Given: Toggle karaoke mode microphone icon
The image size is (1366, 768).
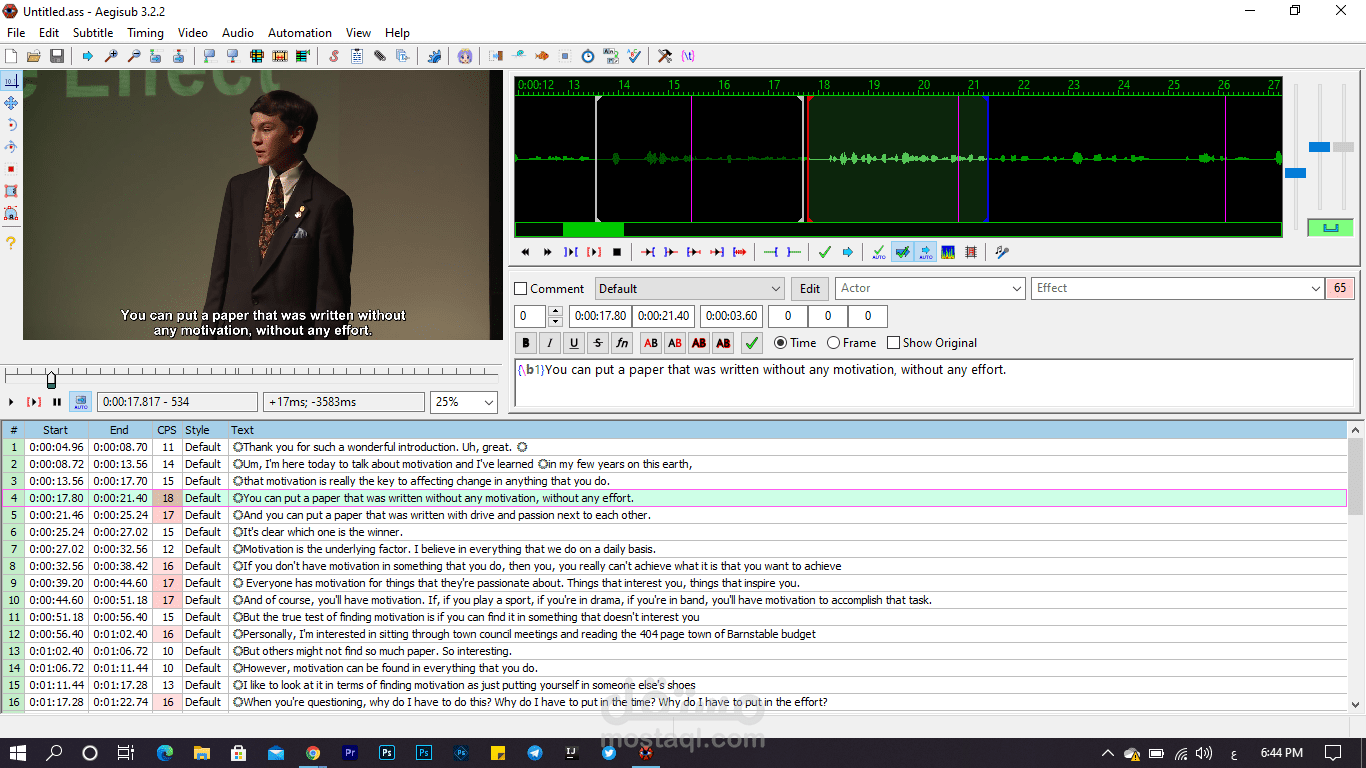Looking at the screenshot, I should point(1002,252).
